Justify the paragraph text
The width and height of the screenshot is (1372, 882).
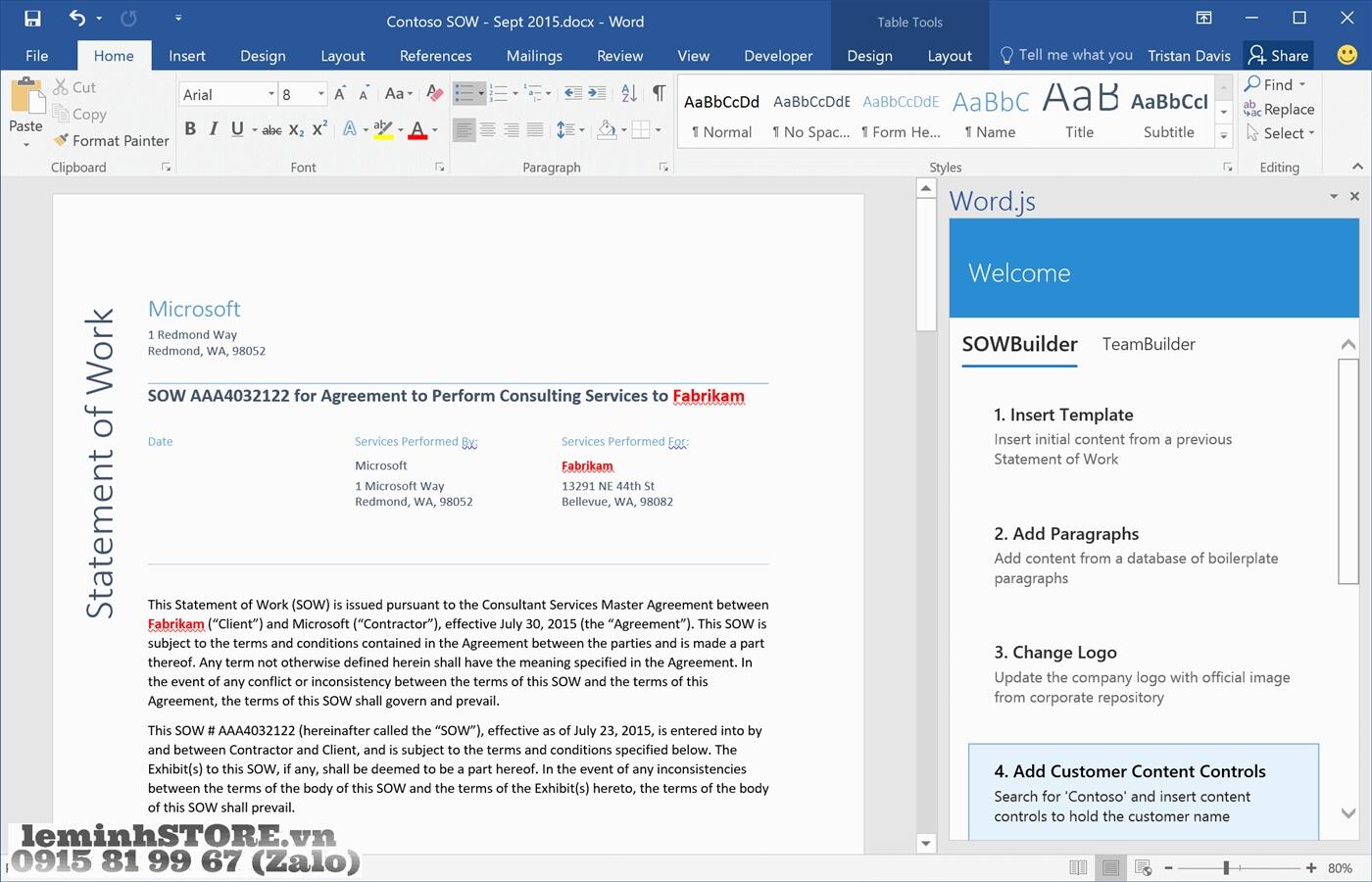click(x=534, y=129)
